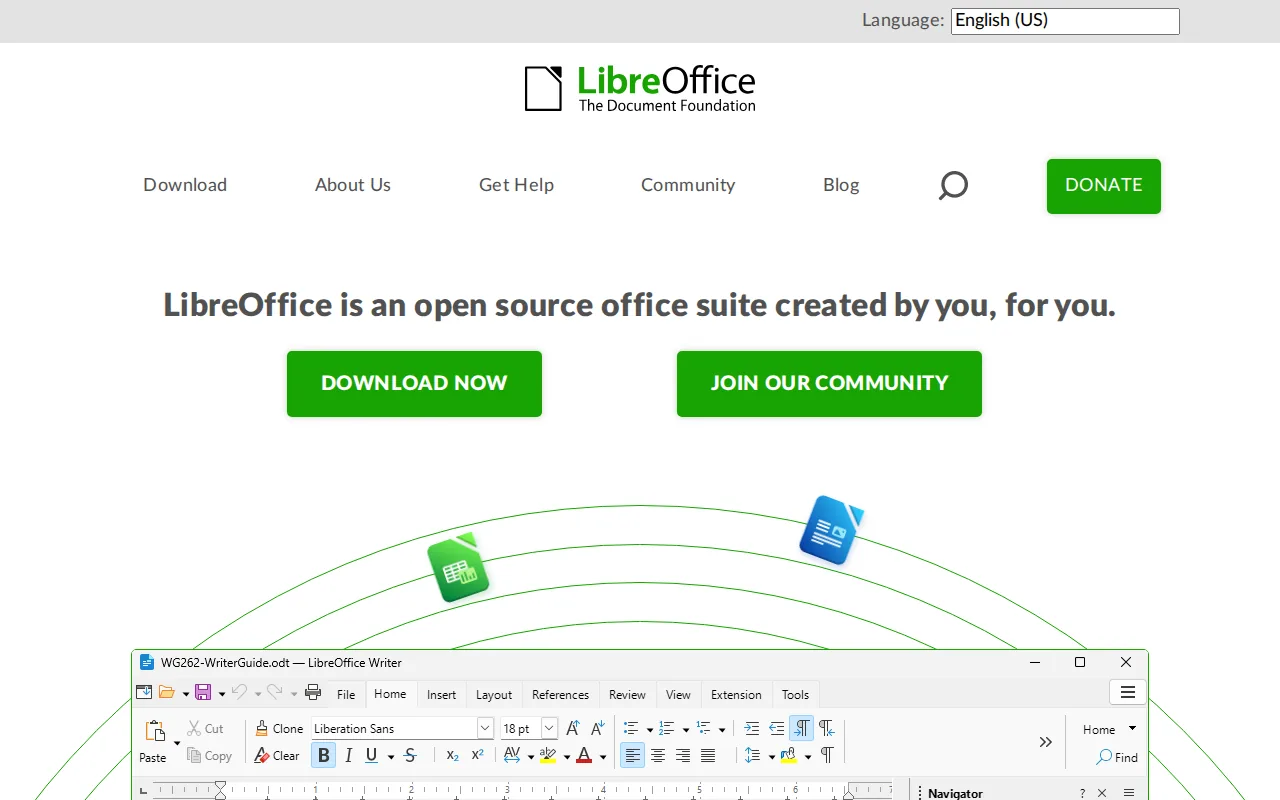Click the Strikethrough icon
Viewport: 1280px width, 800px height.
click(410, 756)
